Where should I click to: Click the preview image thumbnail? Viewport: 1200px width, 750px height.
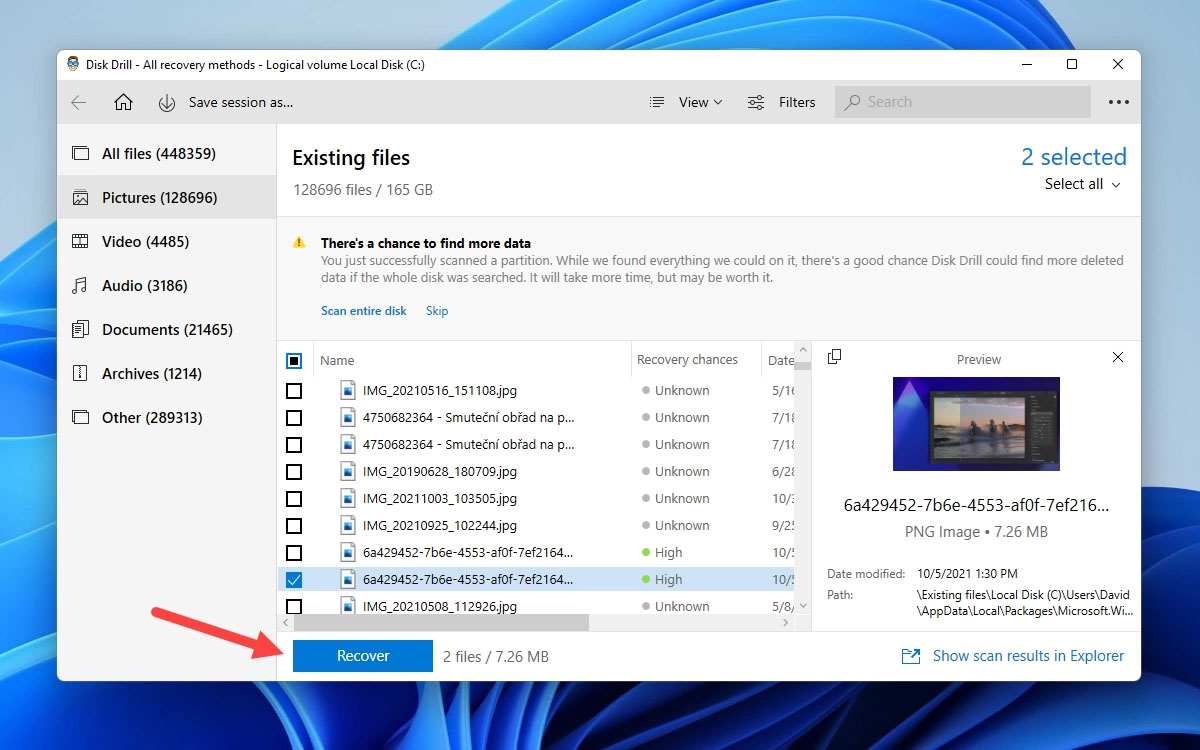click(x=976, y=424)
